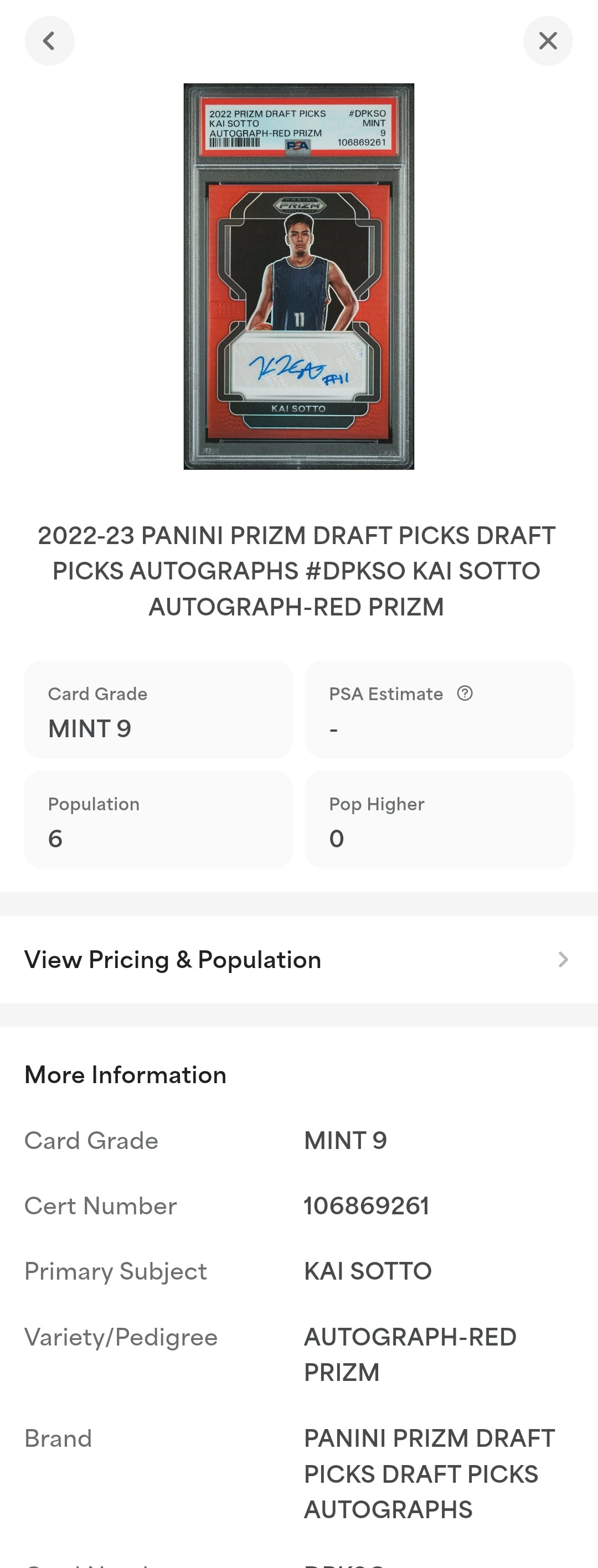The height and width of the screenshot is (1568, 598).
Task: Tap the Brand value in More Information
Action: (x=429, y=1474)
